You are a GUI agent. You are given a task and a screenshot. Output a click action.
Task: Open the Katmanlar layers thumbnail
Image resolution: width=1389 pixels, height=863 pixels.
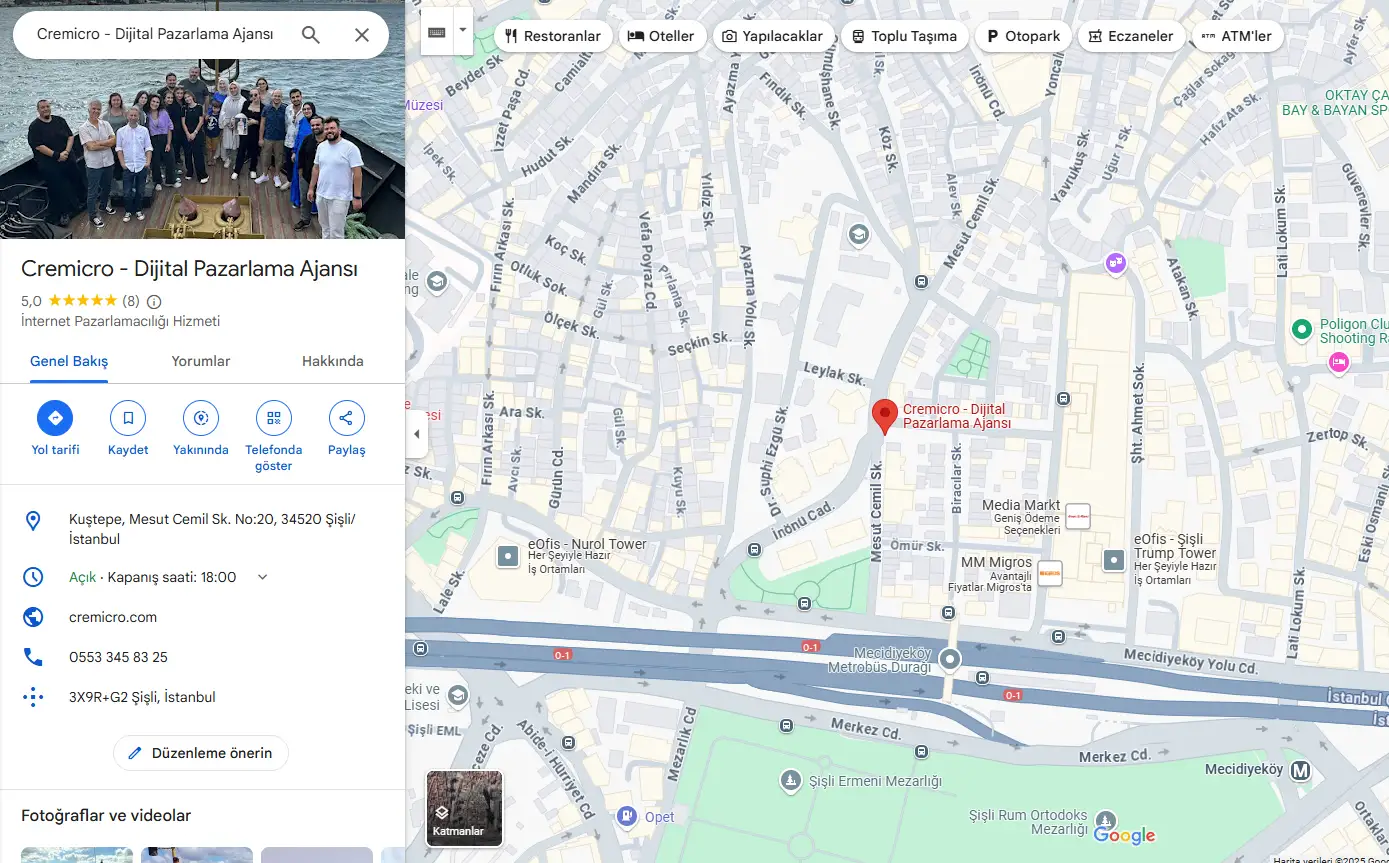[x=464, y=808]
